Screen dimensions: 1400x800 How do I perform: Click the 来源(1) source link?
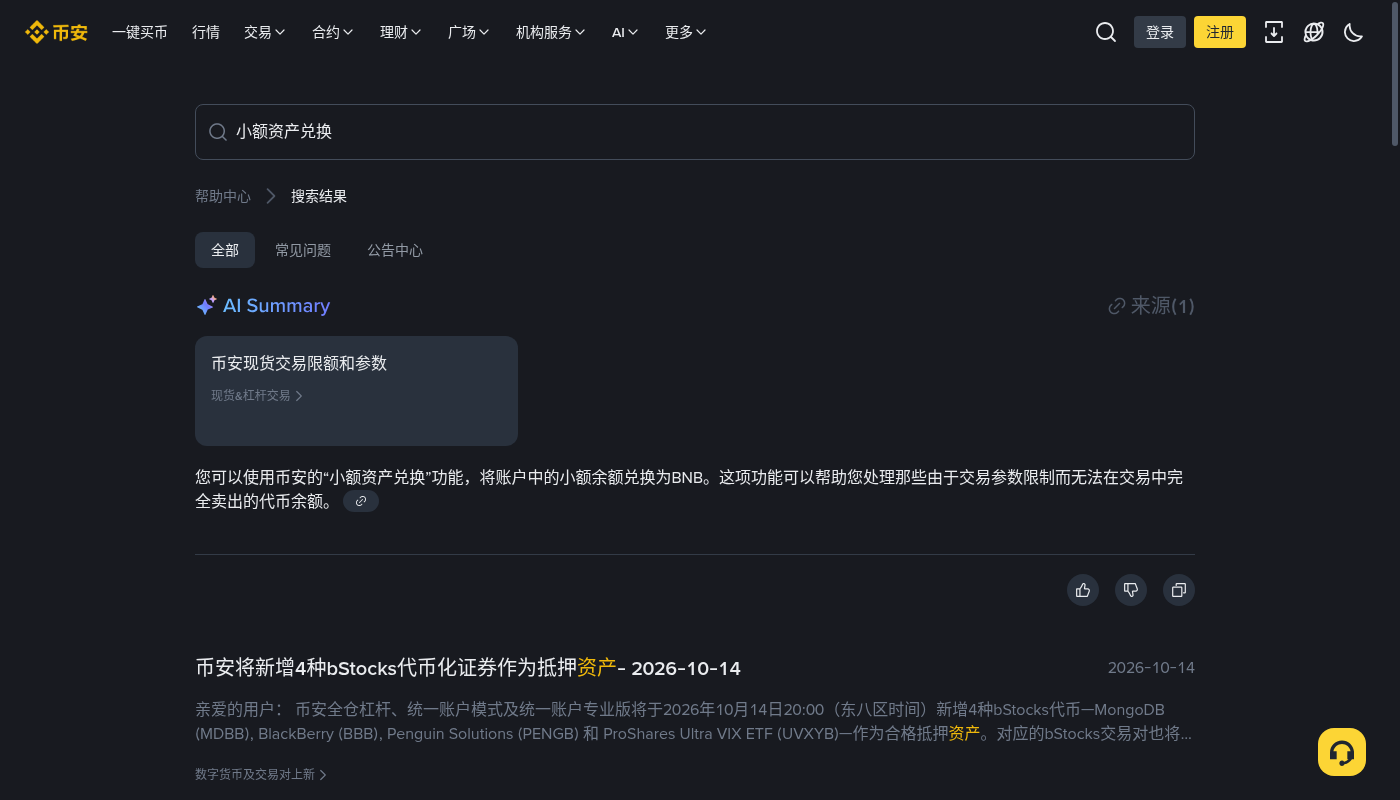click(1151, 306)
